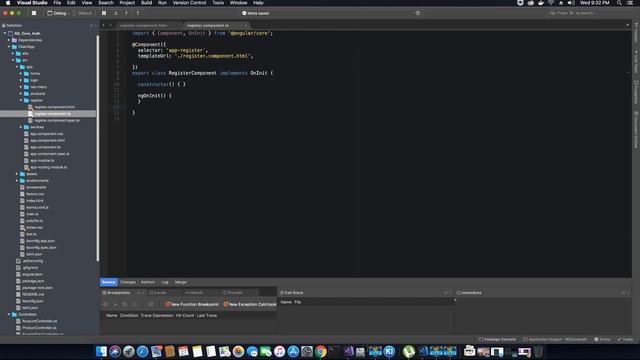Show the Errors pad
The width and height of the screenshot is (640, 360).
(x=602, y=340)
